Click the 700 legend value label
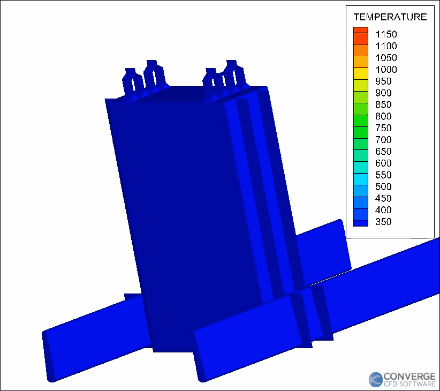The image size is (440, 391). pos(383,140)
